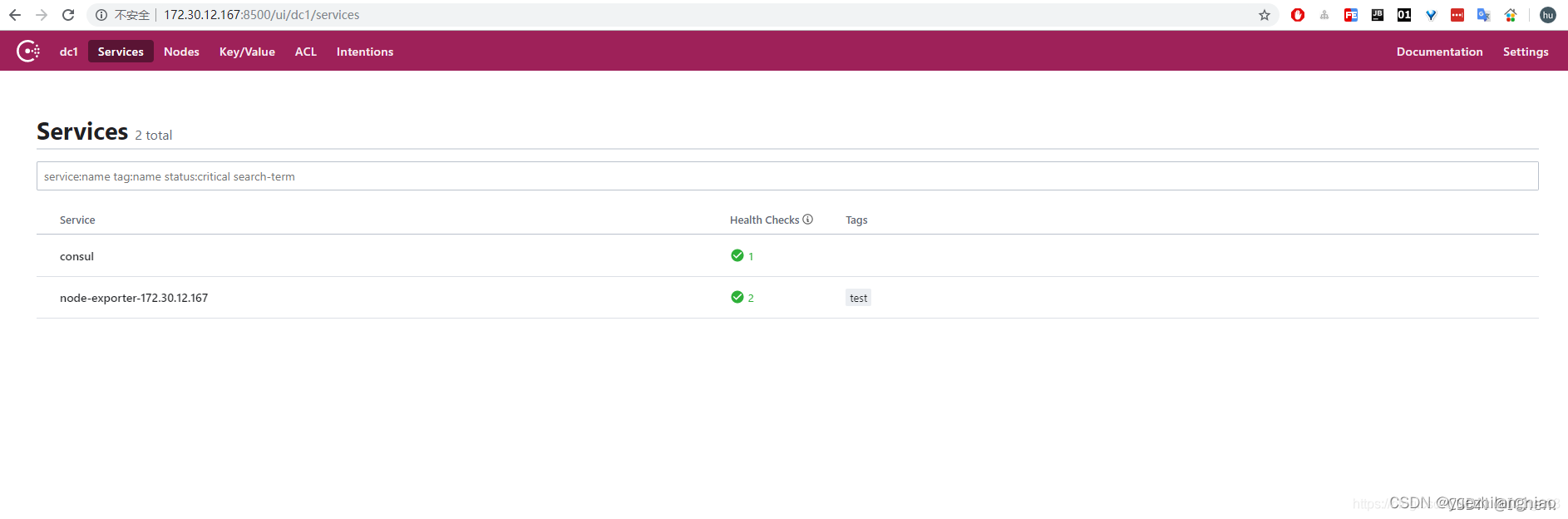Click the Tags column header
Image resolution: width=1568 pixels, height=519 pixels.
[856, 220]
